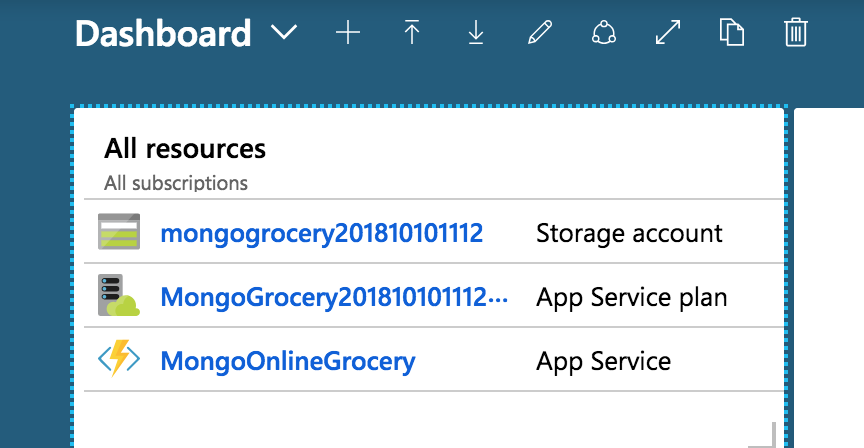This screenshot has width=864, height=448.
Task: Open the MongoOnlineGrocery App Service link
Action: point(287,361)
